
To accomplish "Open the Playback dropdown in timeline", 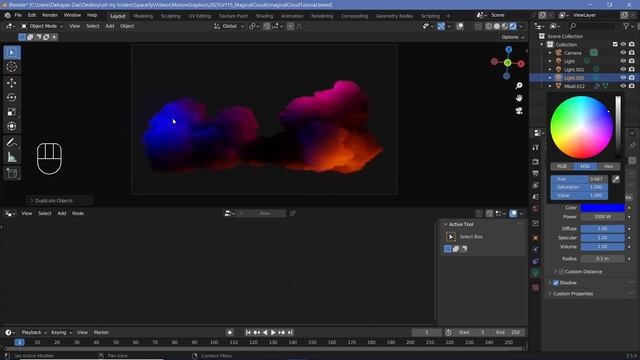I will click(33, 332).
